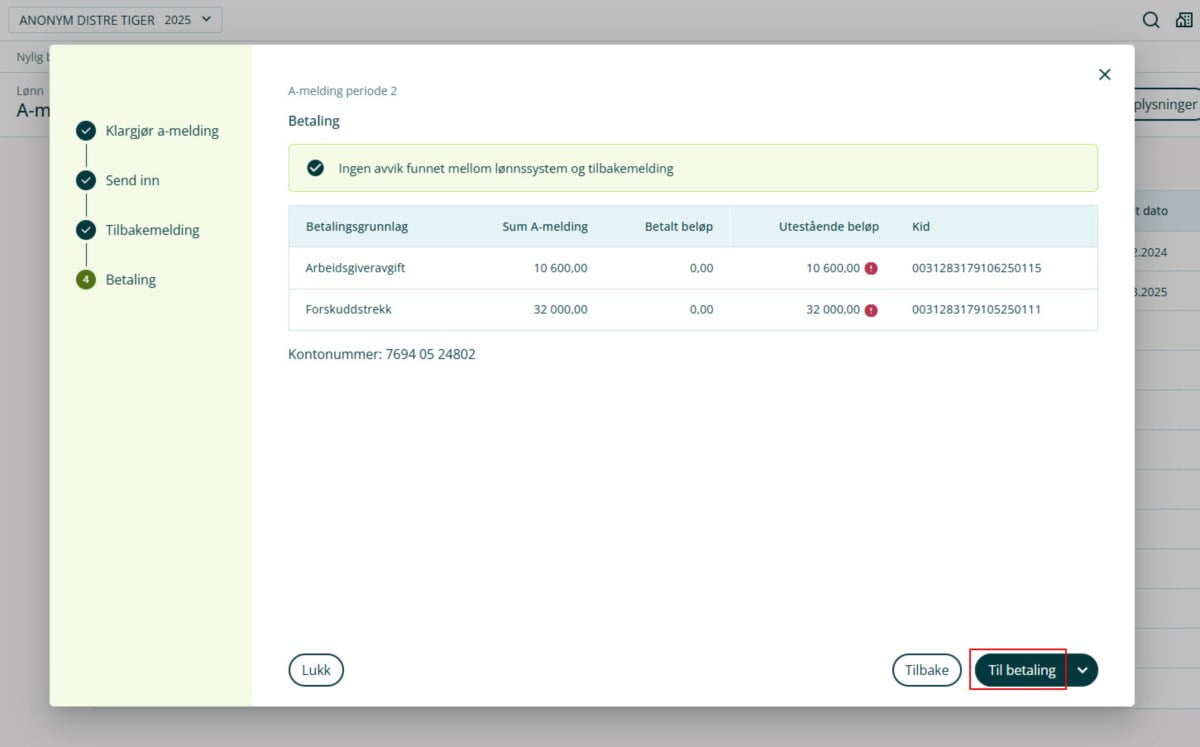
Task: Click the Klargjør a-melding step checkmark
Action: (x=86, y=130)
